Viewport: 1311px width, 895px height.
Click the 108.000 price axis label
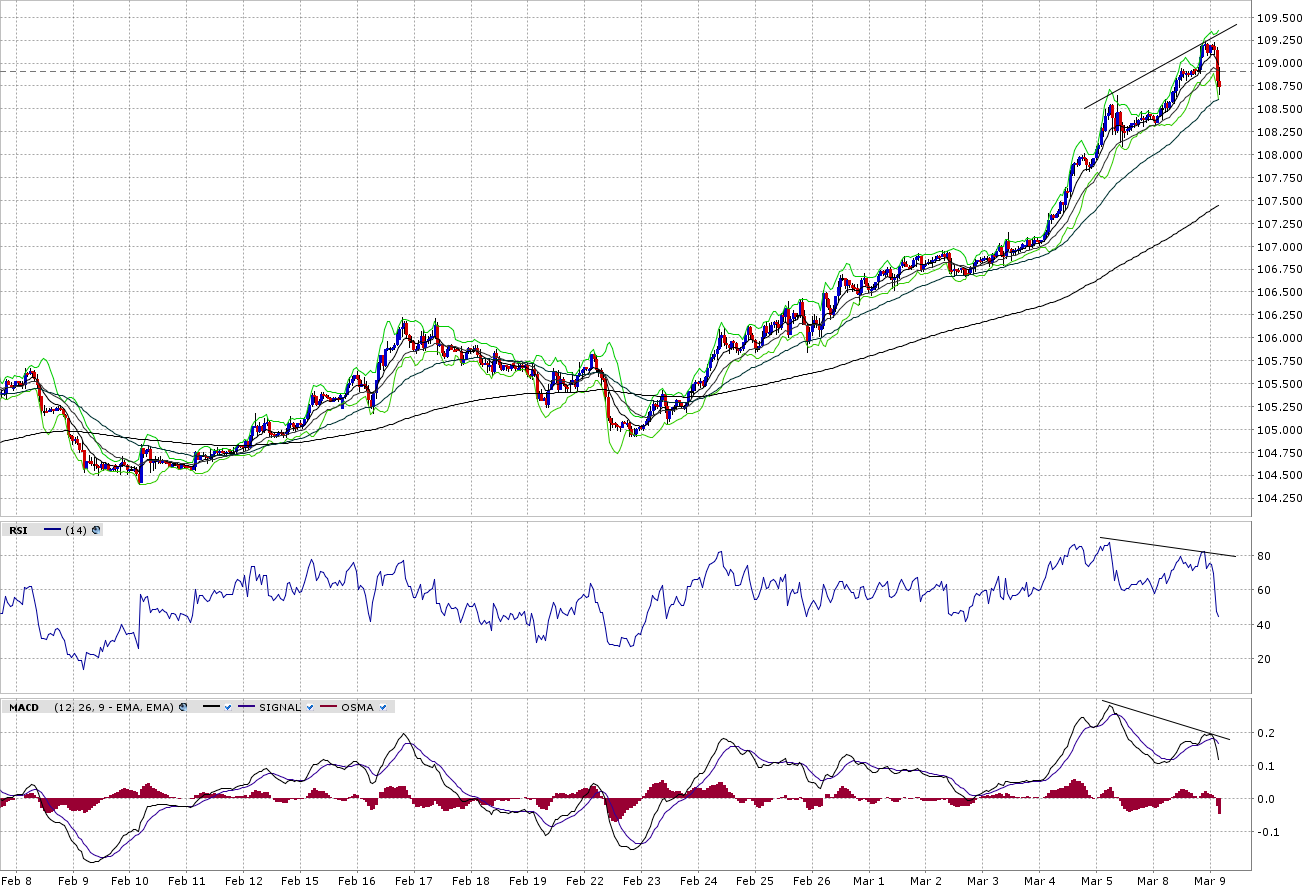pos(1280,155)
